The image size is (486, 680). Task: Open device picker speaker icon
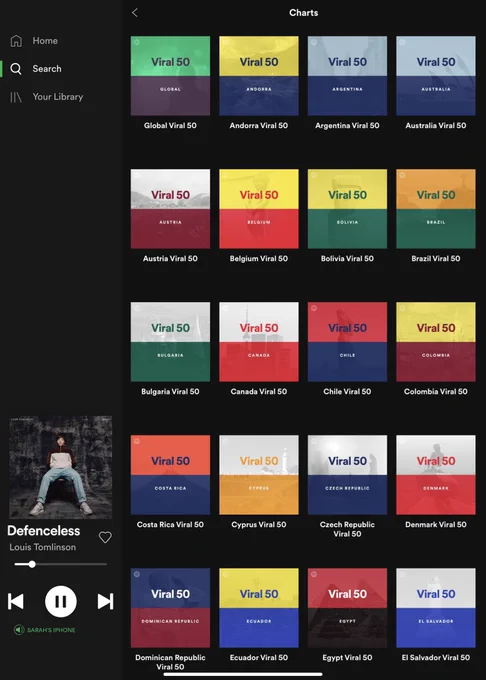(x=19, y=630)
